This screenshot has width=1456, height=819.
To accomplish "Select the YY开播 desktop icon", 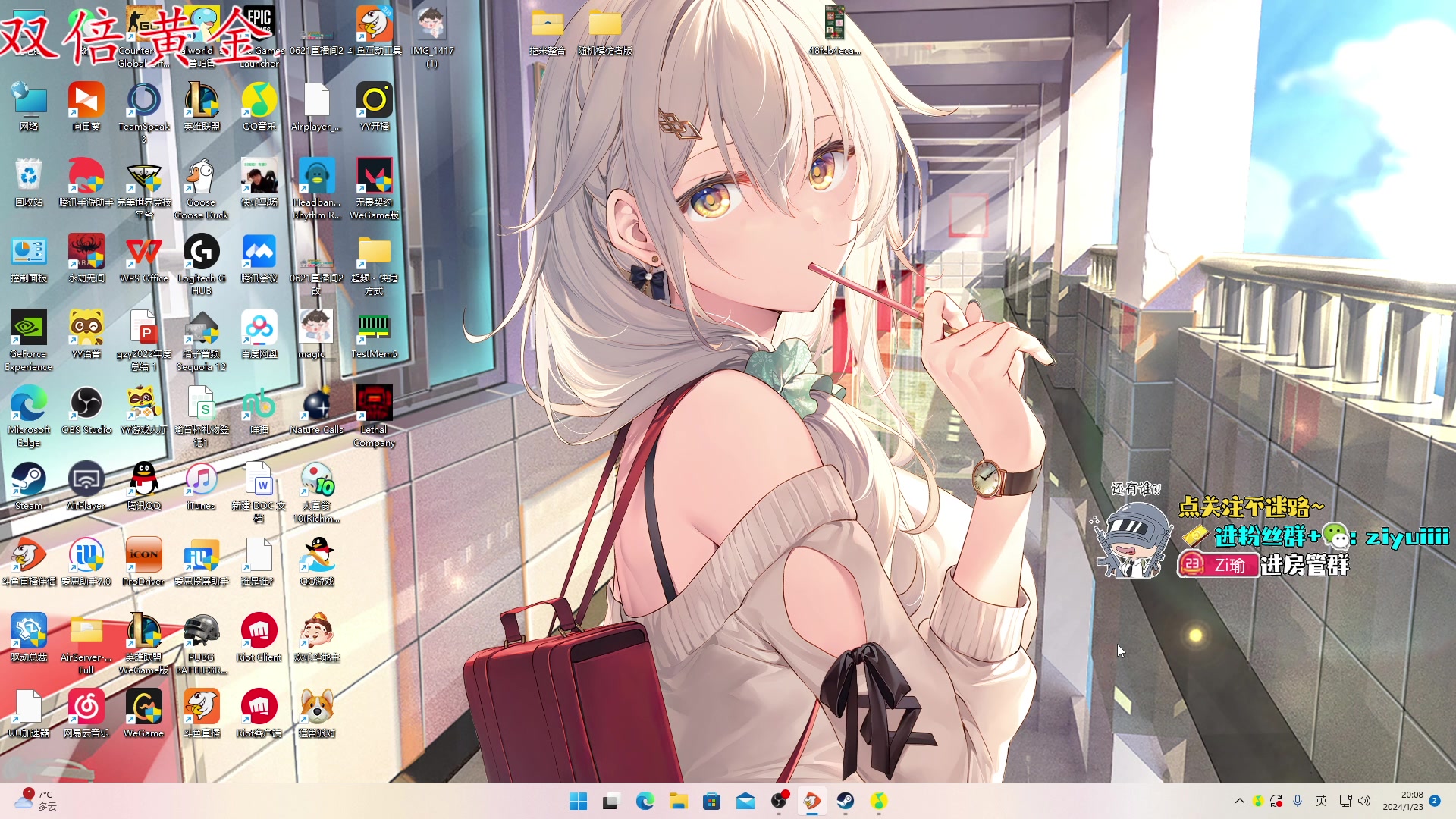I will (375, 107).
